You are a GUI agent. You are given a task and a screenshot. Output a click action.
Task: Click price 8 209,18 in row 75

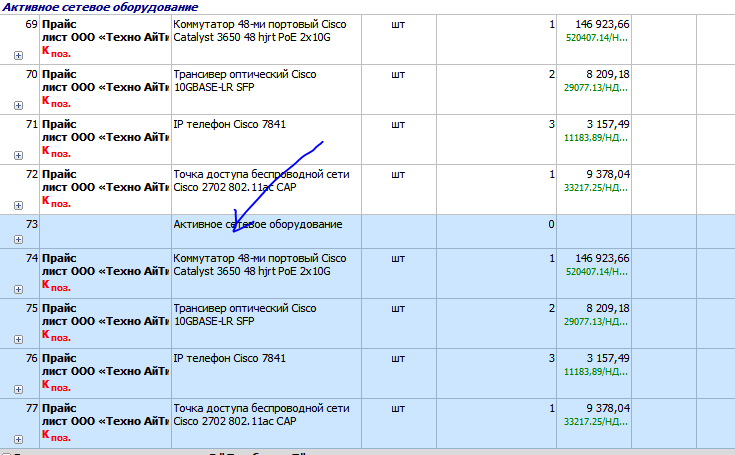(x=608, y=308)
